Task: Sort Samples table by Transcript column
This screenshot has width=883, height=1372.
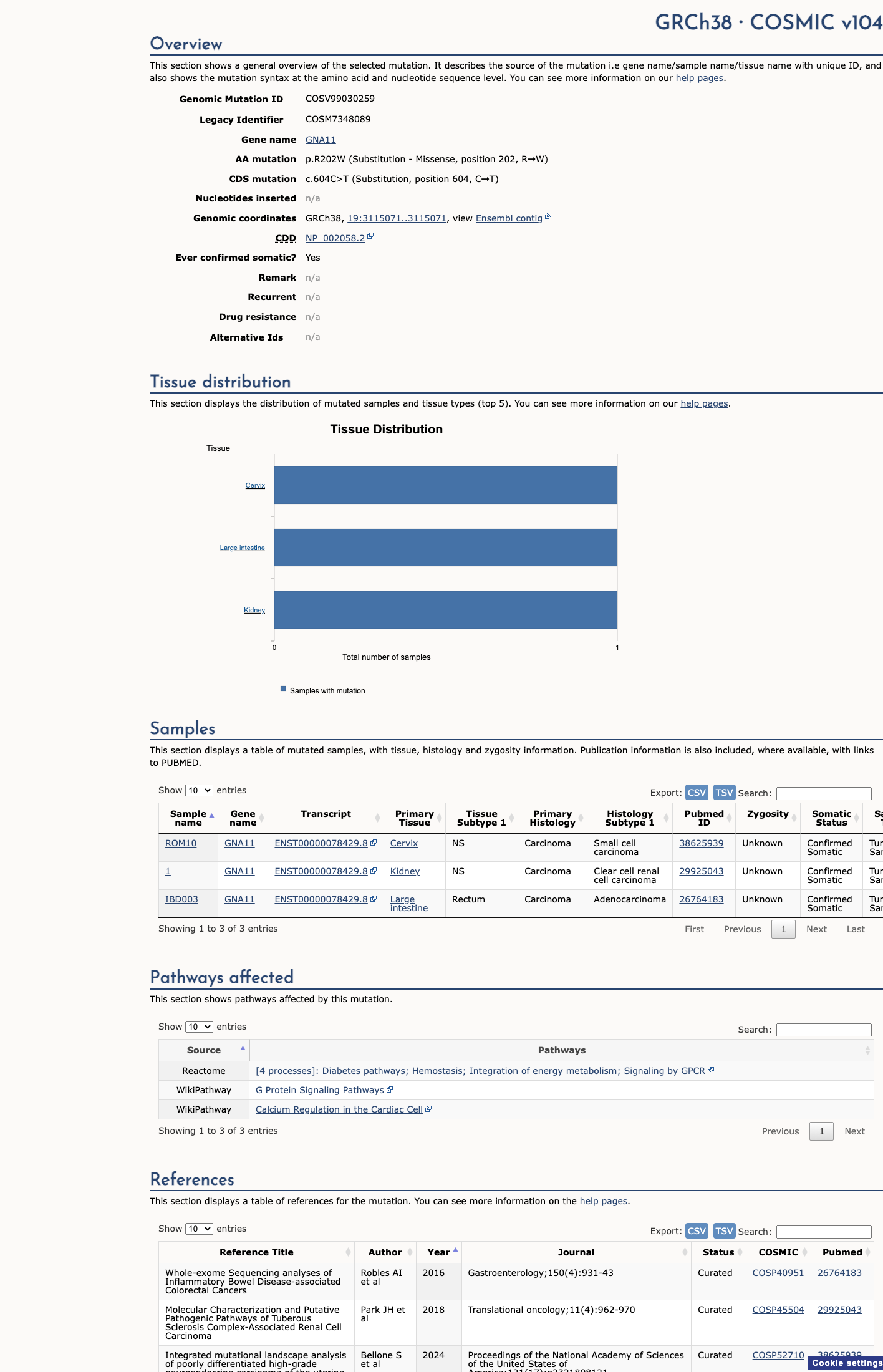Action: point(326,818)
